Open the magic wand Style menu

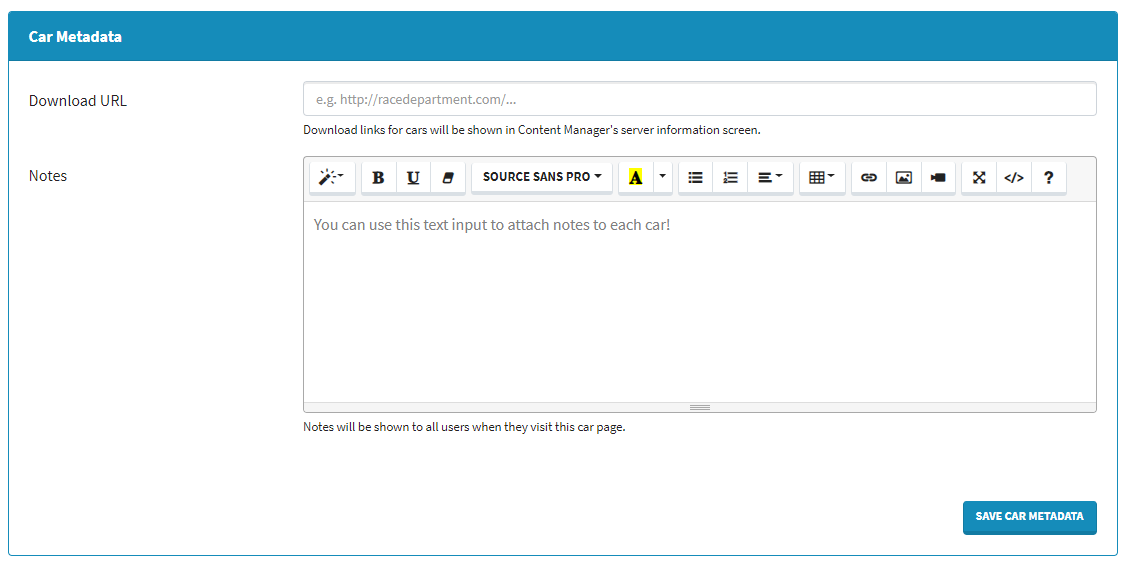[331, 177]
